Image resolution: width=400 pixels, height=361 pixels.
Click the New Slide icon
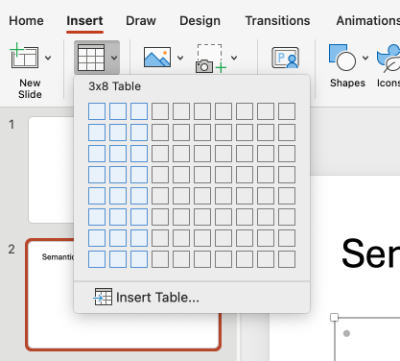tap(24, 56)
